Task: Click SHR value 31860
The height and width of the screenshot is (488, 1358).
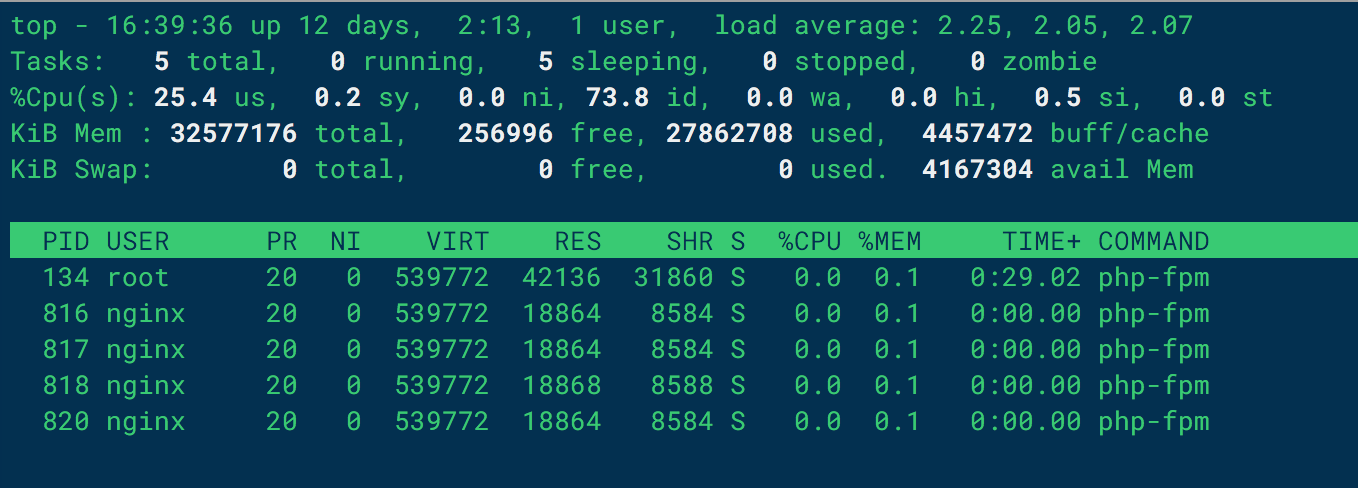Action: [674, 277]
